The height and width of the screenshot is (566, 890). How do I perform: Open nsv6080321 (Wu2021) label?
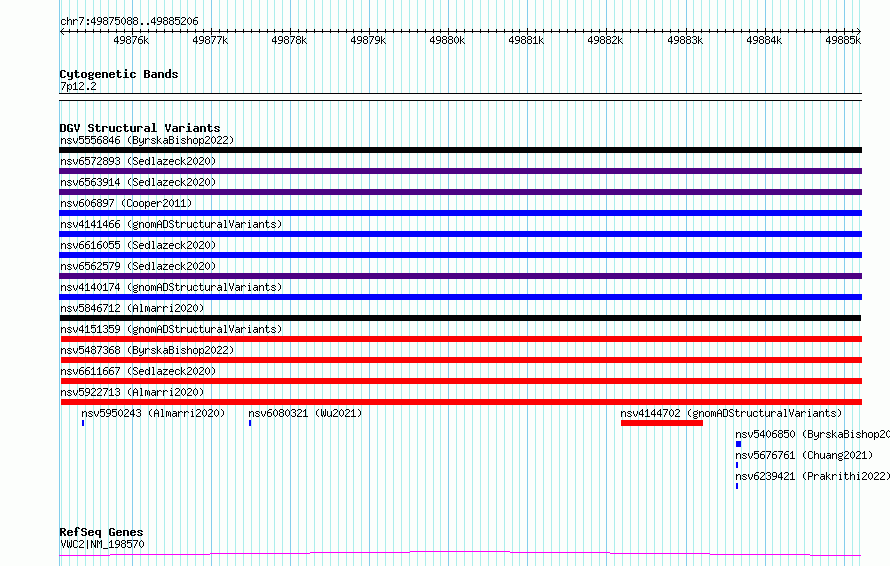tap(305, 413)
